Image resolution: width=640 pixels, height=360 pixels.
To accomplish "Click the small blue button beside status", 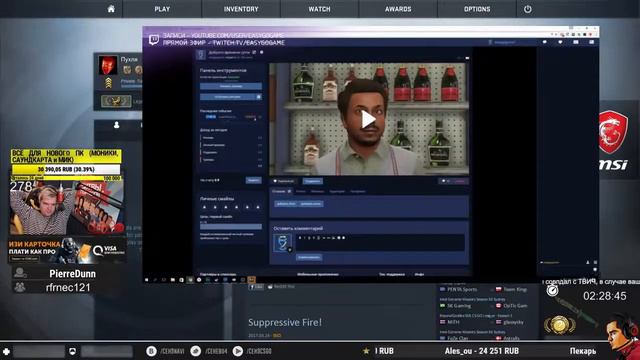I will pos(253,180).
